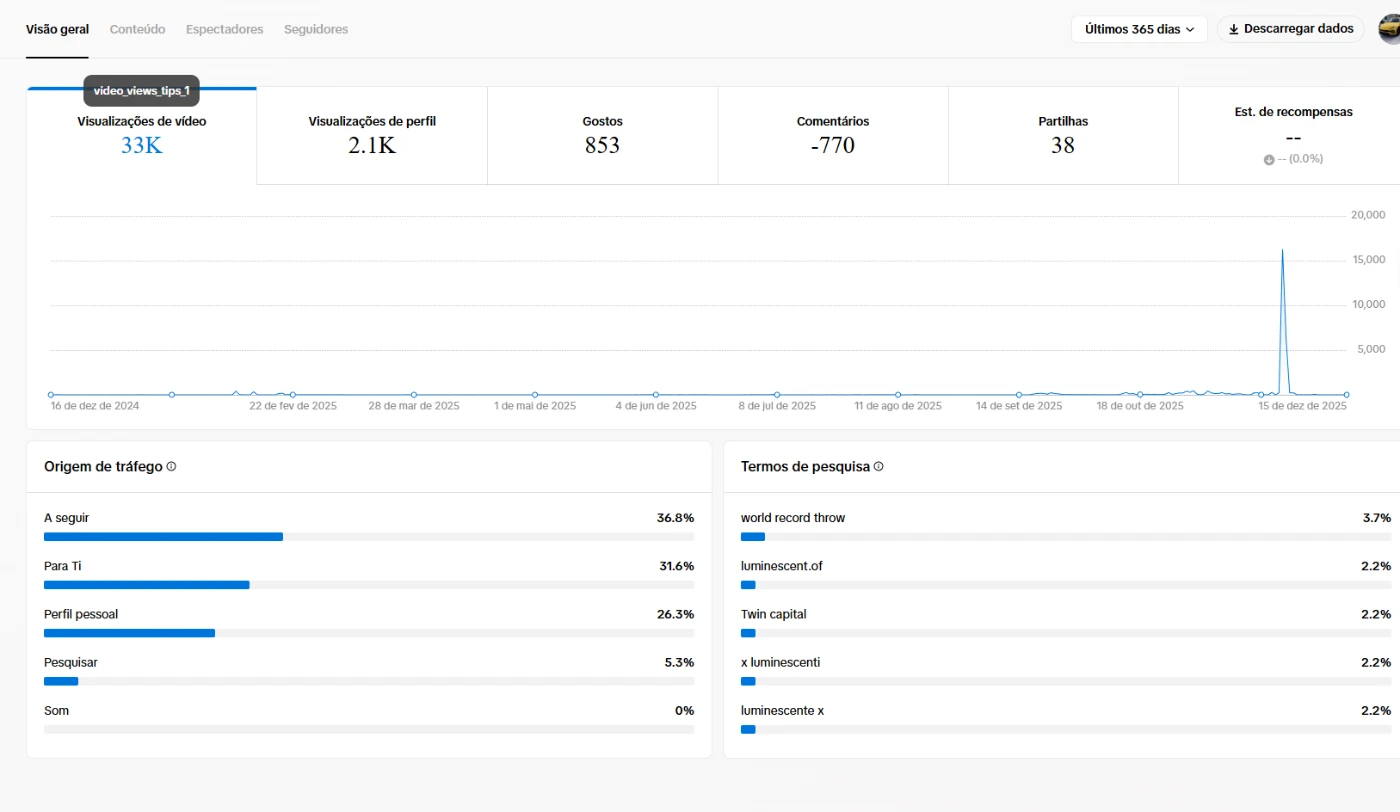Click the world record throw search term
The image size is (1400, 812).
pyautogui.click(x=793, y=518)
